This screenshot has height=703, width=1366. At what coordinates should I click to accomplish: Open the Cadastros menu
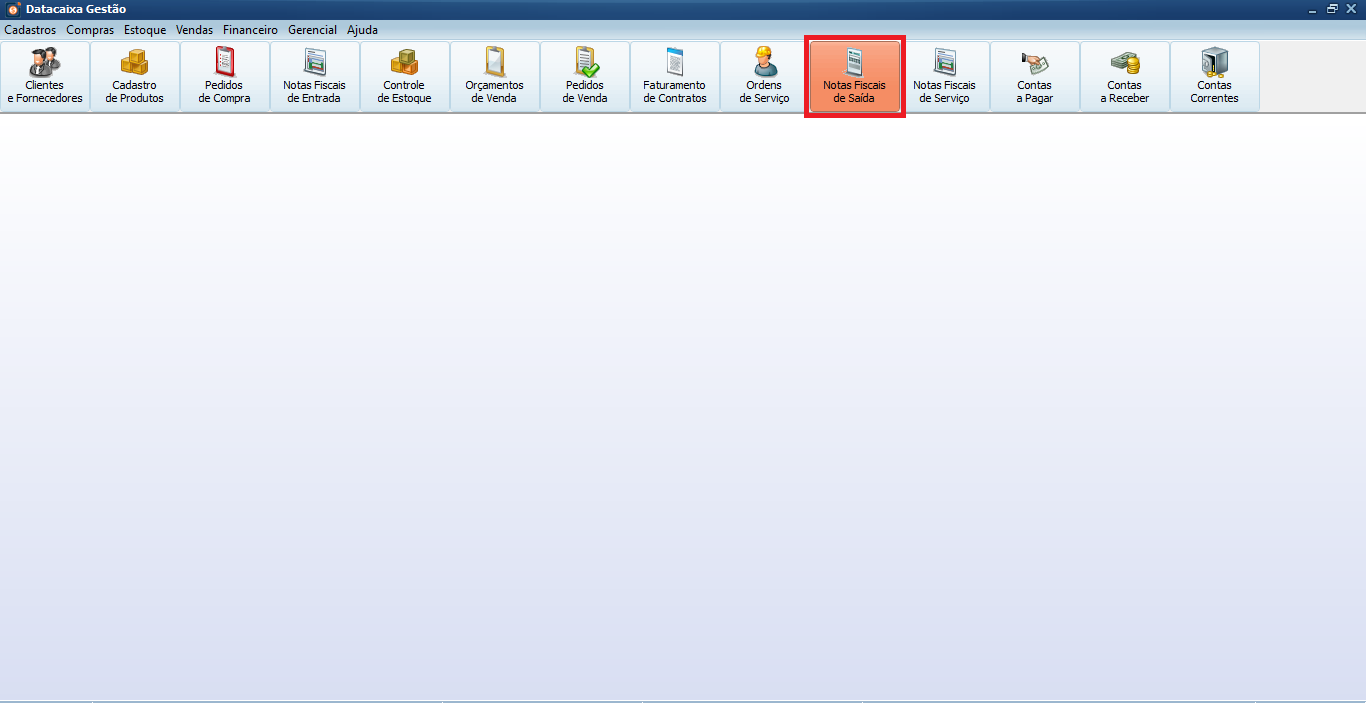[30, 30]
